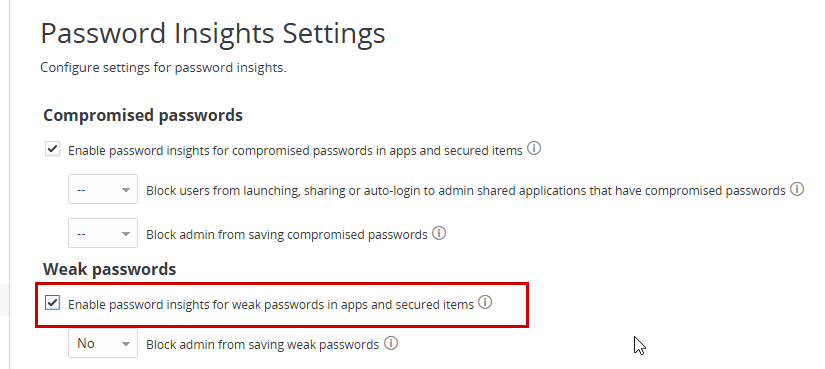View info icon for saving weak passwords
Viewport: 825px width, 369px height.
click(390, 343)
